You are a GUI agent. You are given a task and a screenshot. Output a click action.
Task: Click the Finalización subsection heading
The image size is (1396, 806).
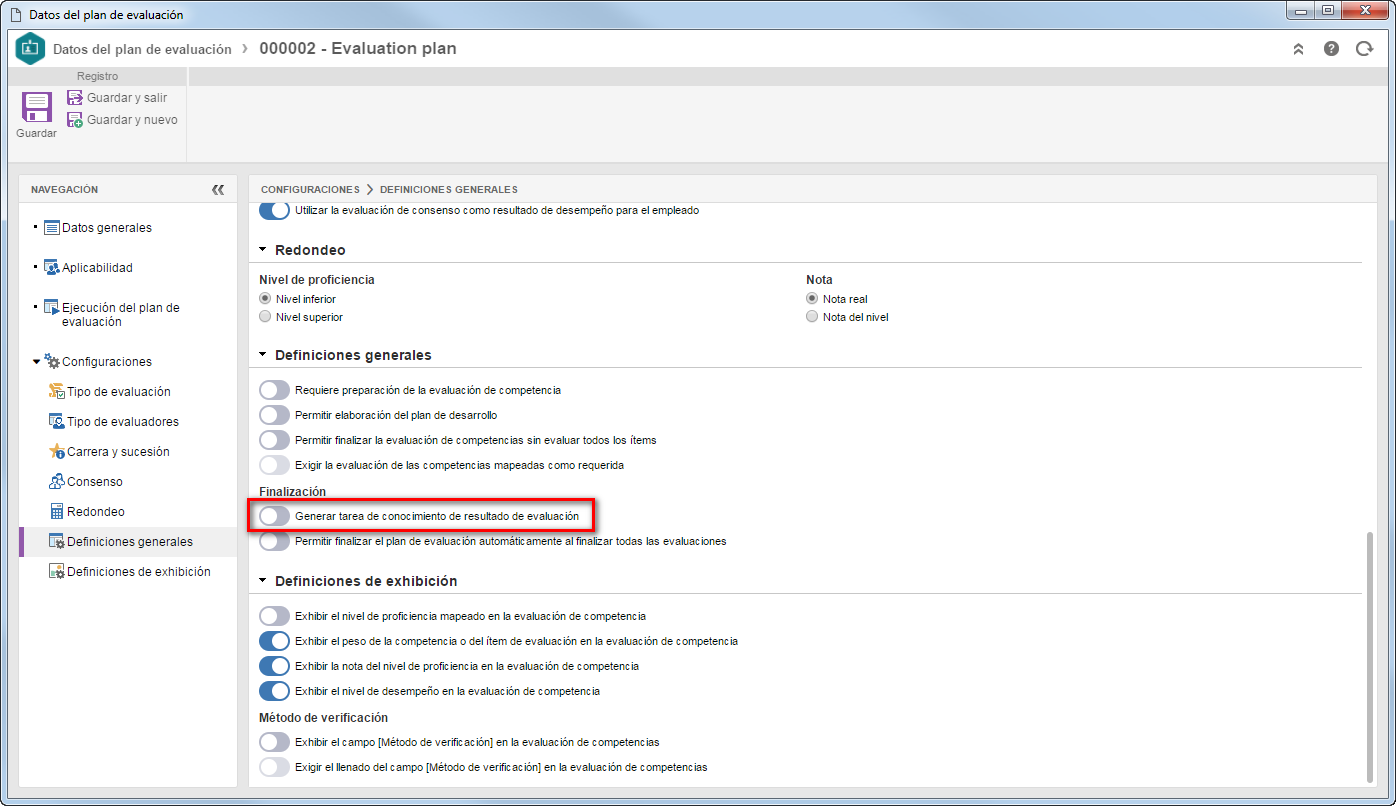click(x=293, y=492)
